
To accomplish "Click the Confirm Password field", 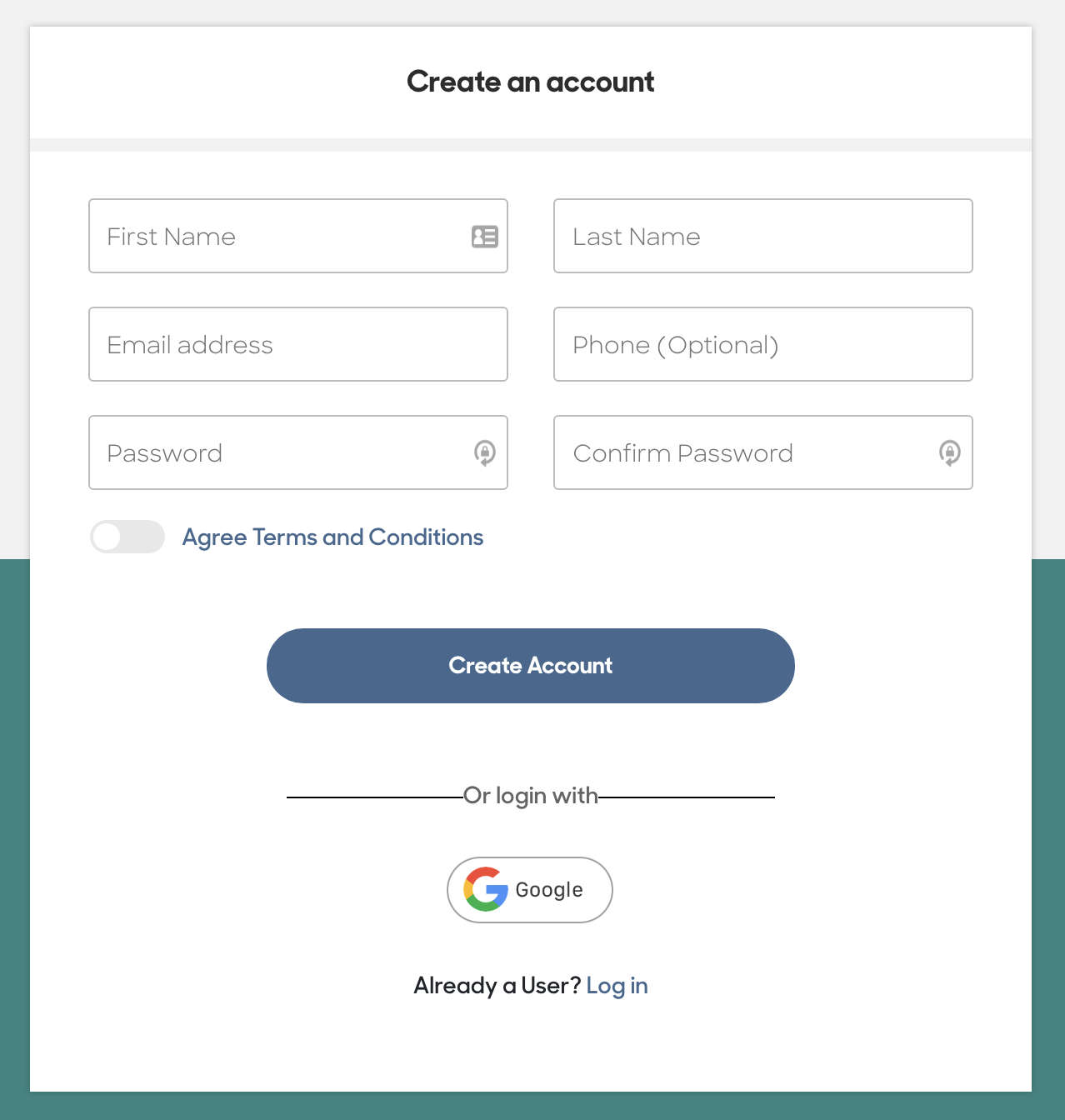I will (x=733, y=453).
